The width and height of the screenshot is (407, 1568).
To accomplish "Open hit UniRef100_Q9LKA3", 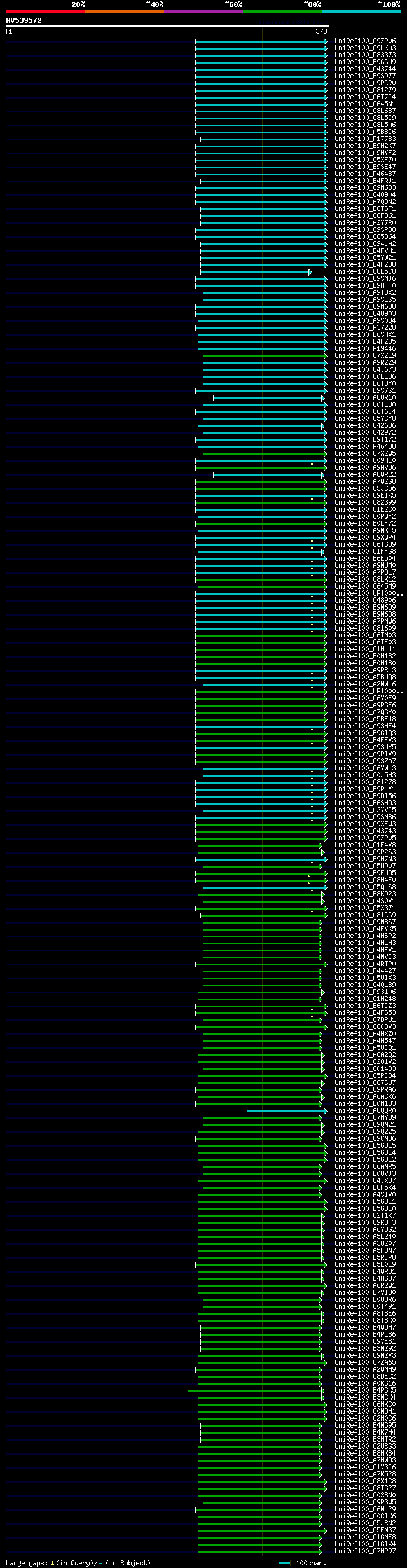I will click(x=365, y=48).
